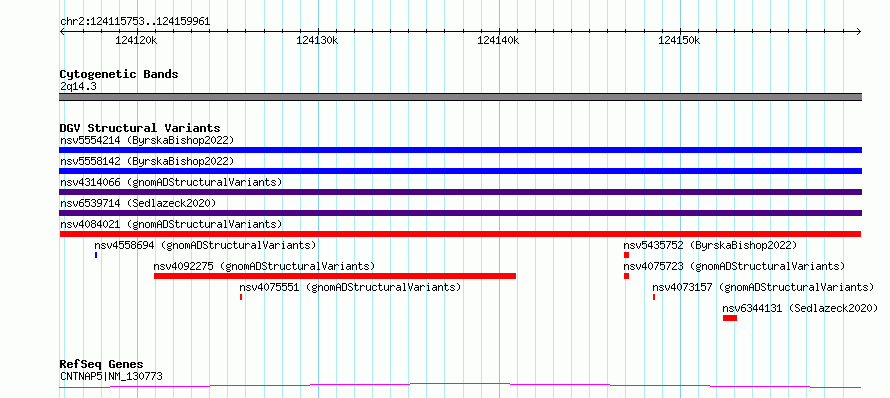Click the small red nsv4075551 variant marker
Image resolution: width=890 pixels, height=398 pixels.
click(x=241, y=297)
